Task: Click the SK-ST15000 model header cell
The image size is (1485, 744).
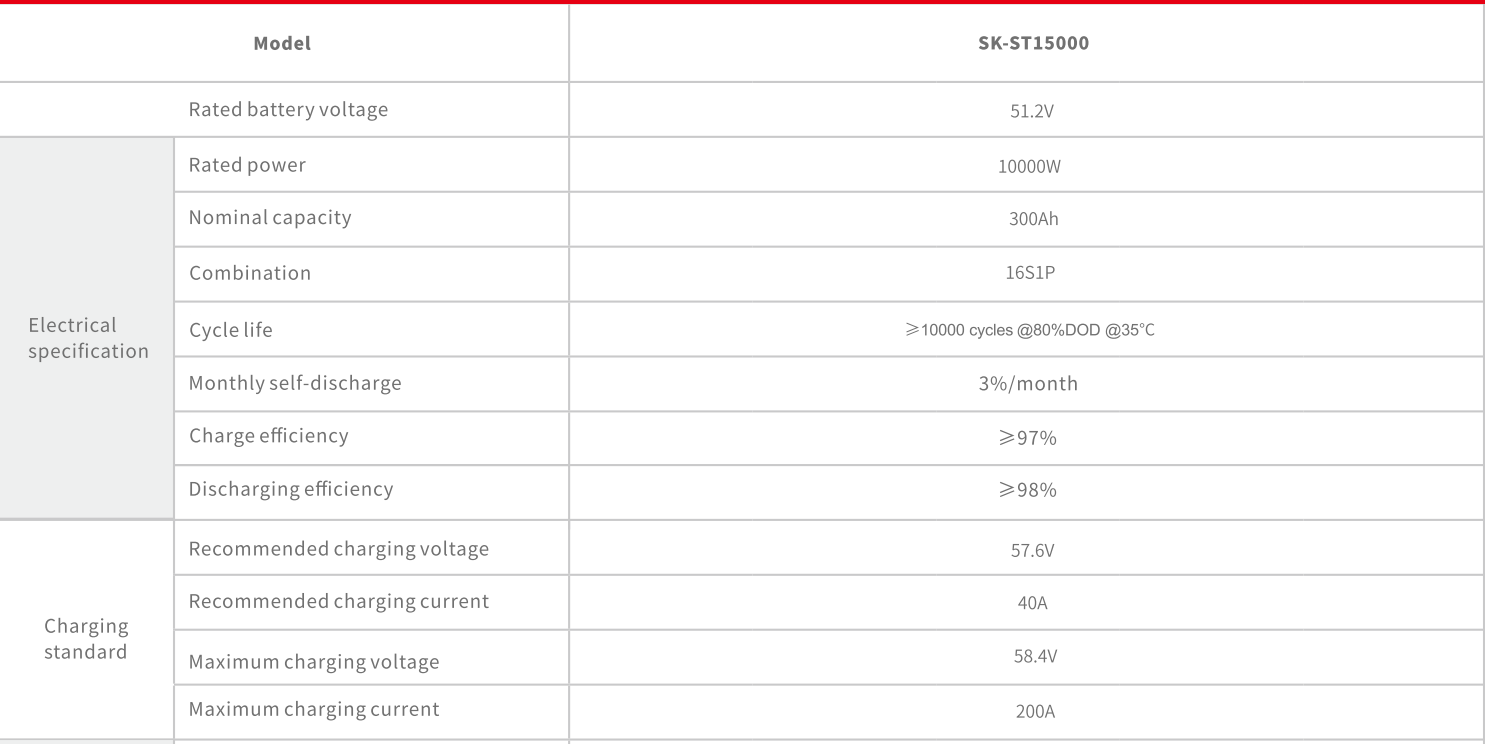Action: pyautogui.click(x=1033, y=44)
